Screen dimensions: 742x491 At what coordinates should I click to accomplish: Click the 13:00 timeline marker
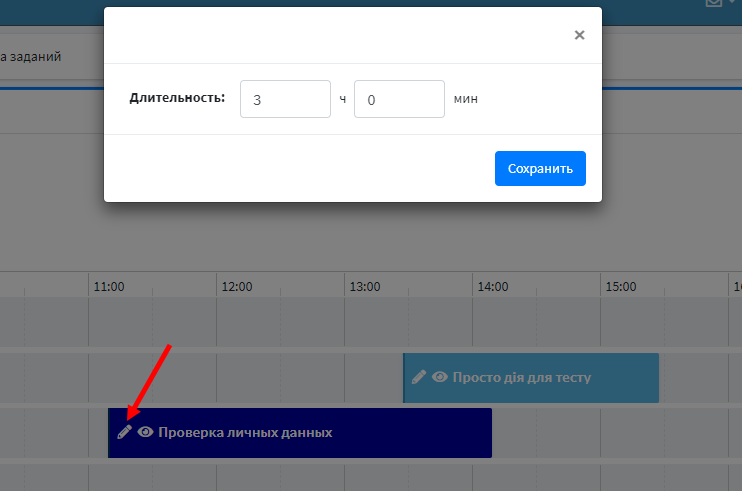[x=364, y=286]
